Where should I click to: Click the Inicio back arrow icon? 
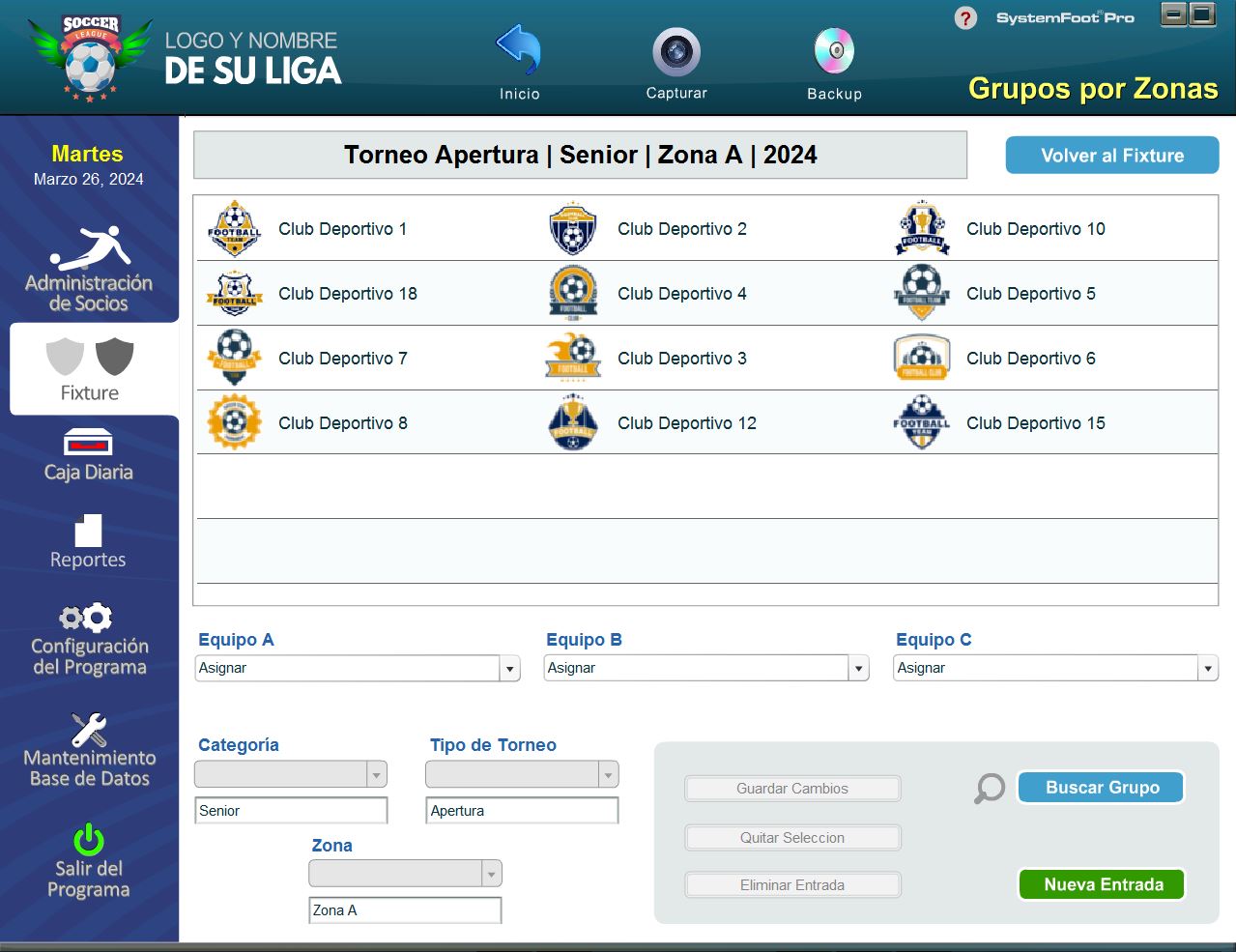point(519,49)
